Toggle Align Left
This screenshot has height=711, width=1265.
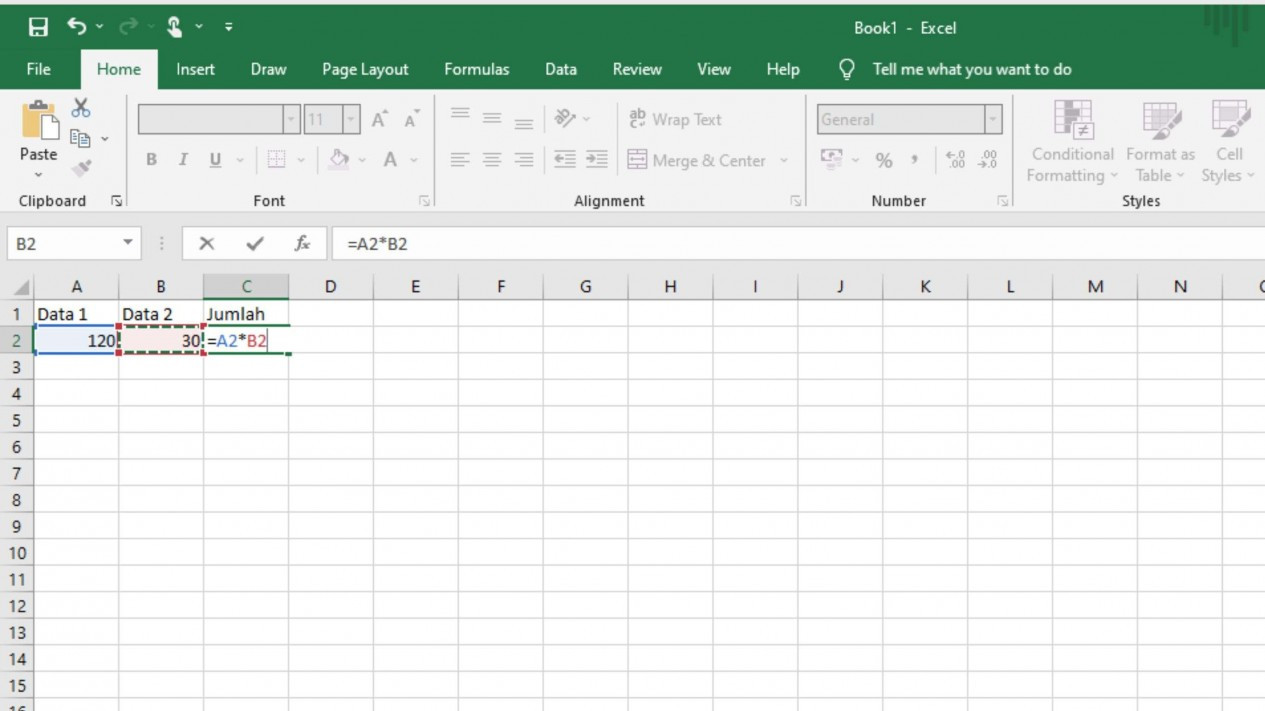pyautogui.click(x=460, y=160)
